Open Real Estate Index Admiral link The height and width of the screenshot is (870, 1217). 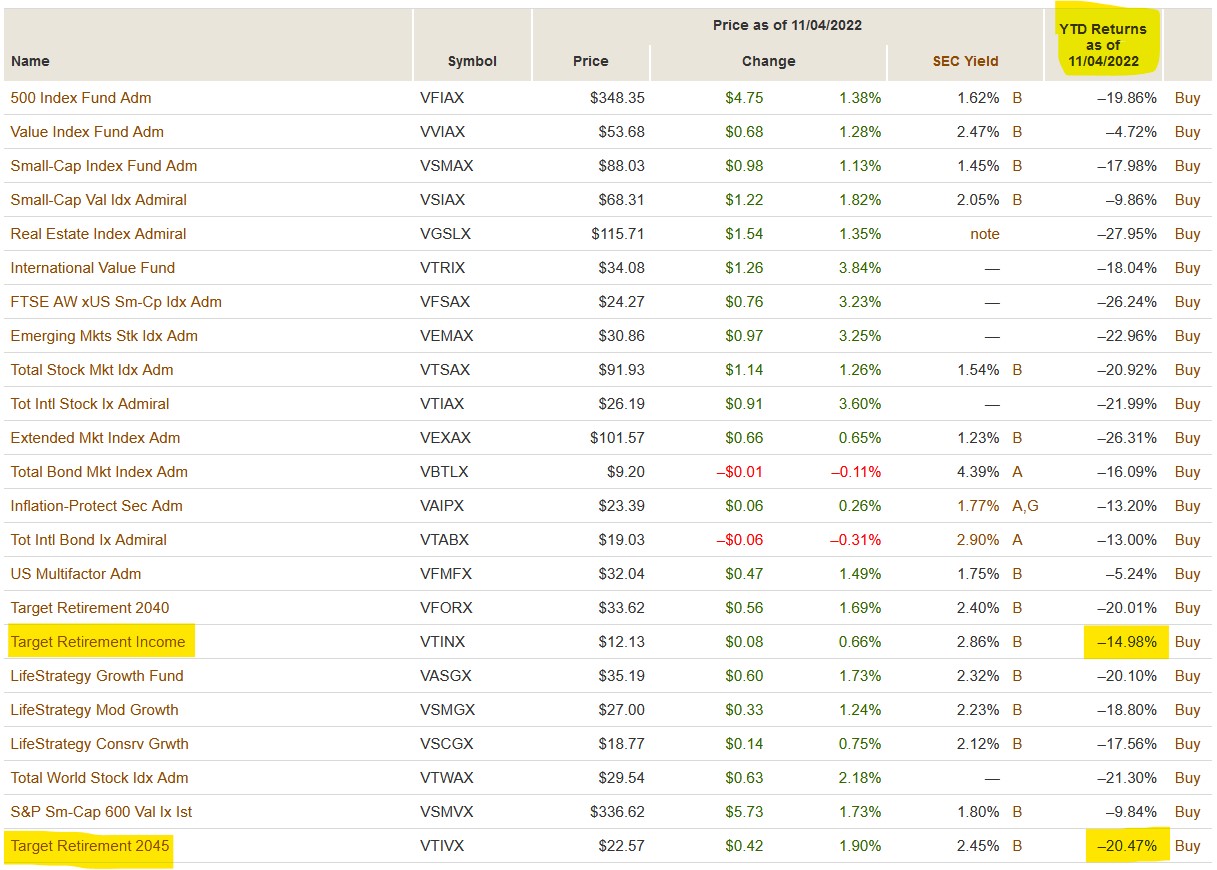(99, 234)
